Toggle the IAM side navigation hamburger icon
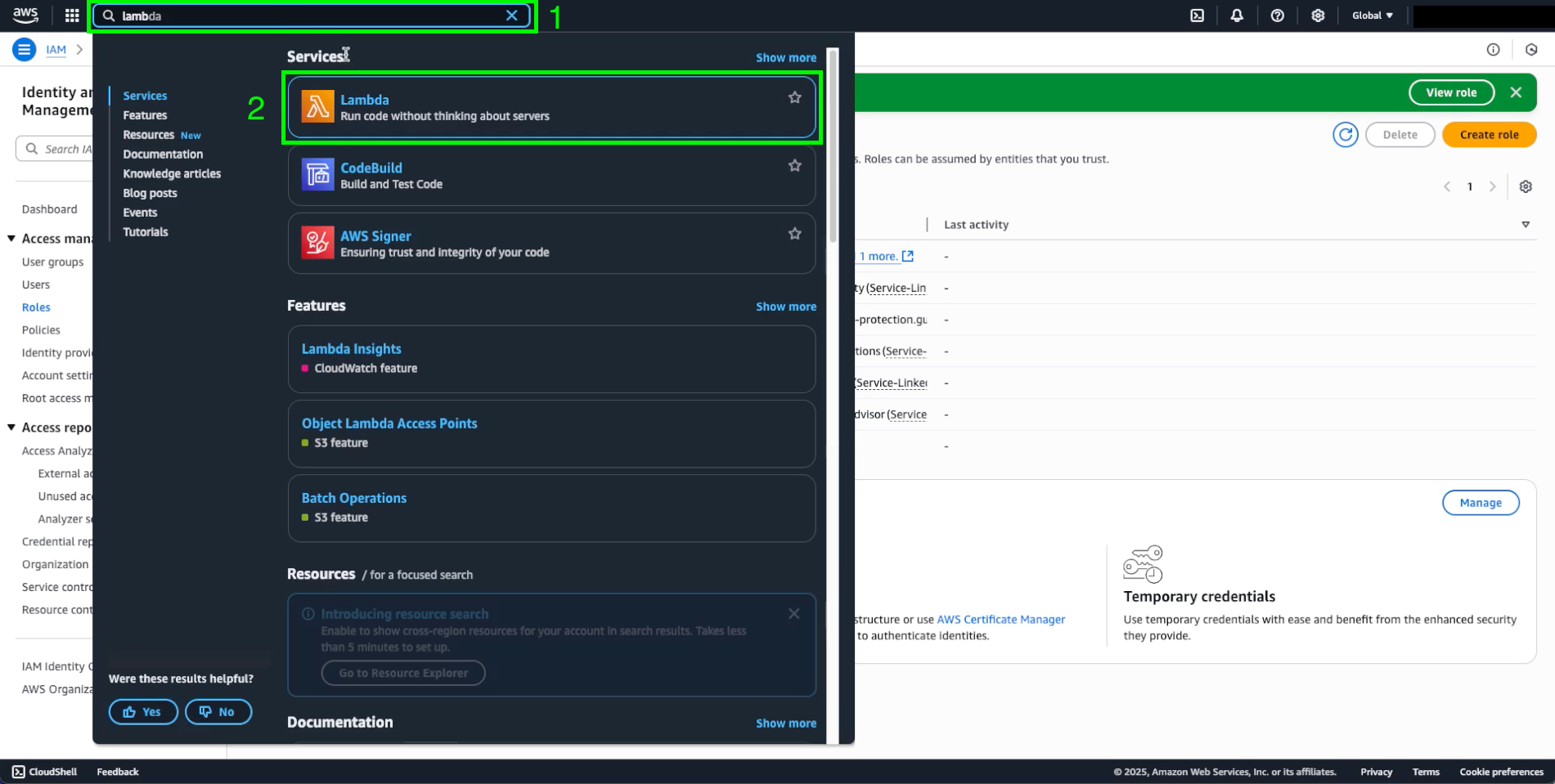Viewport: 1555px width, 784px height. (x=25, y=50)
